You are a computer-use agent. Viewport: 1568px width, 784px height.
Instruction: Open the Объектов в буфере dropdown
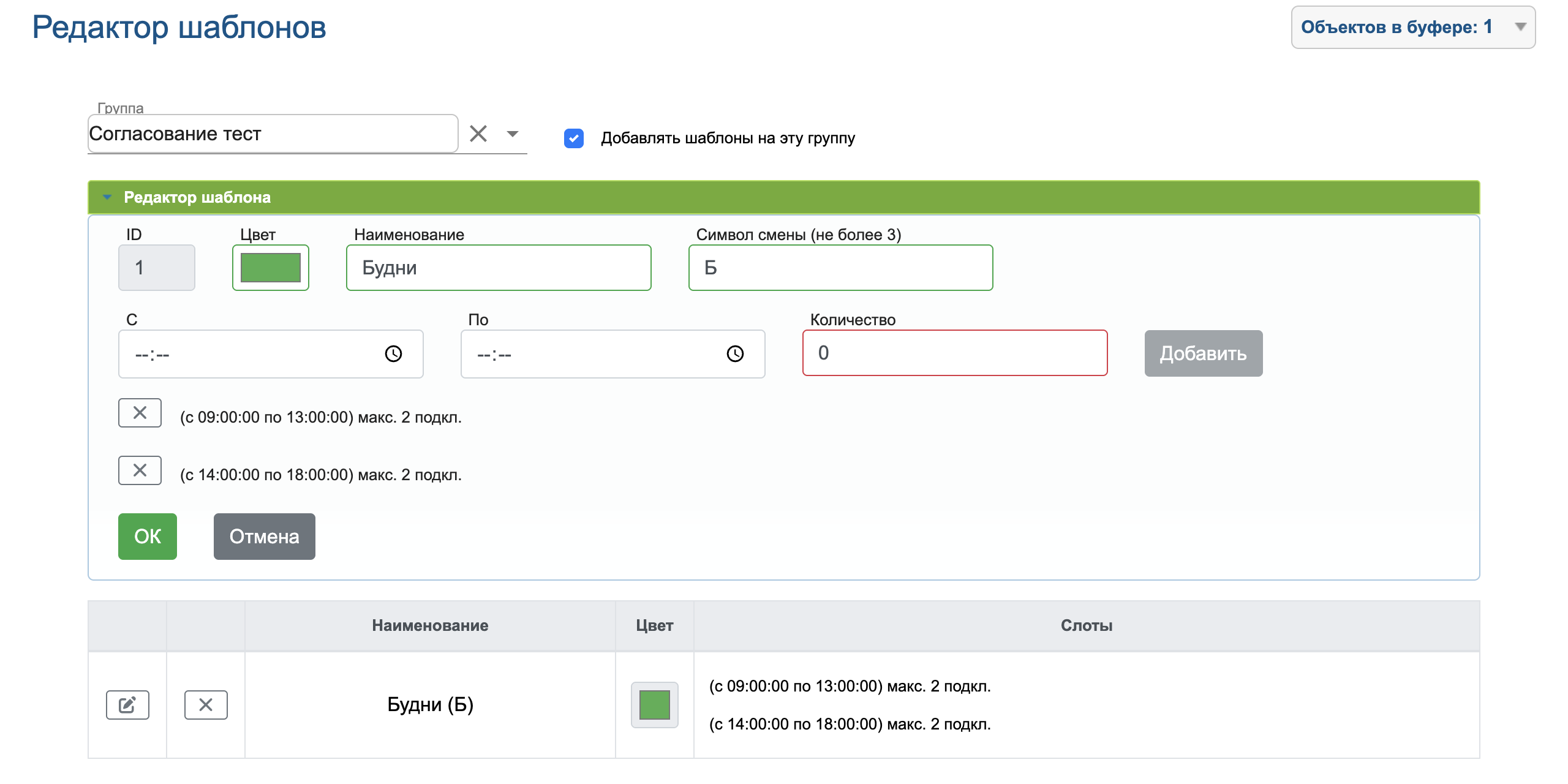1413,27
